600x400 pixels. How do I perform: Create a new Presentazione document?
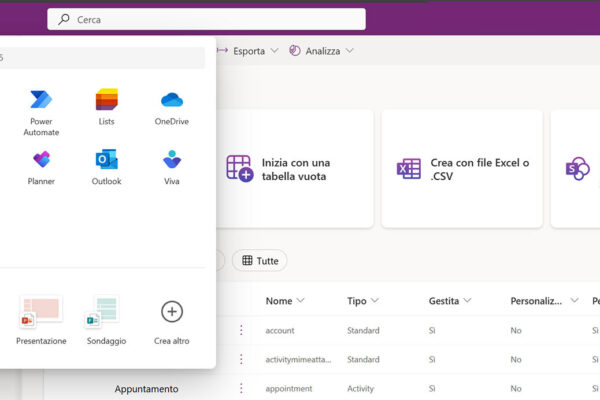[41, 320]
